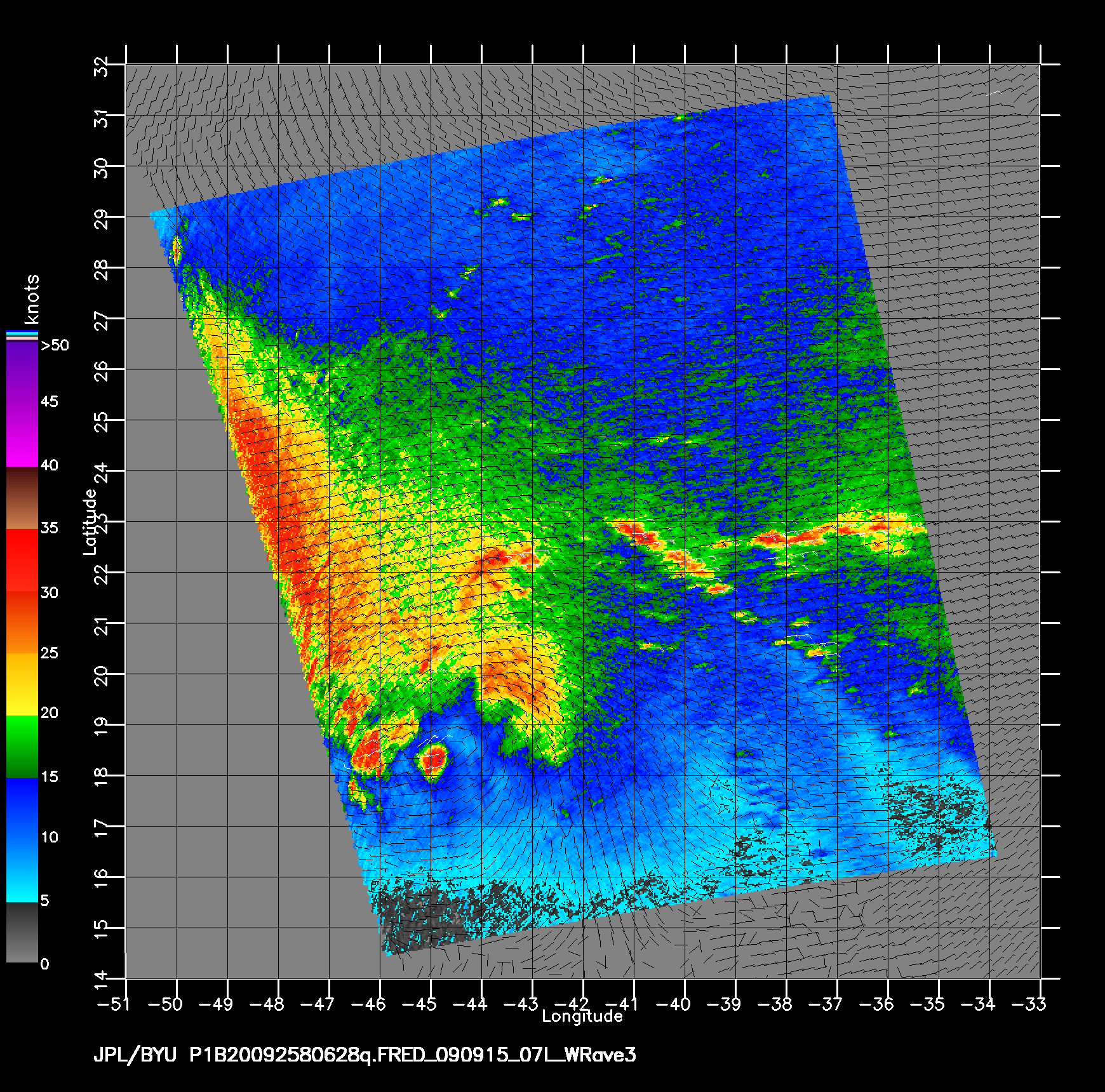
Task: Click the latitude tick label '21'
Action: (102, 625)
